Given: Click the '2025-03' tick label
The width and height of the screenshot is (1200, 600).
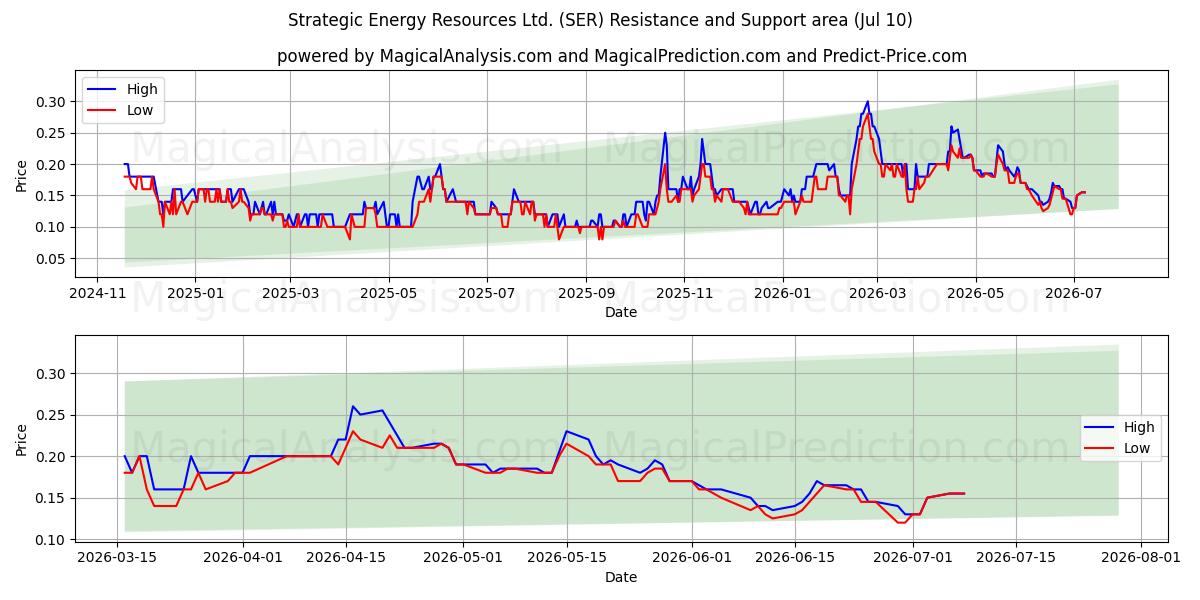Looking at the screenshot, I should pos(290,294).
